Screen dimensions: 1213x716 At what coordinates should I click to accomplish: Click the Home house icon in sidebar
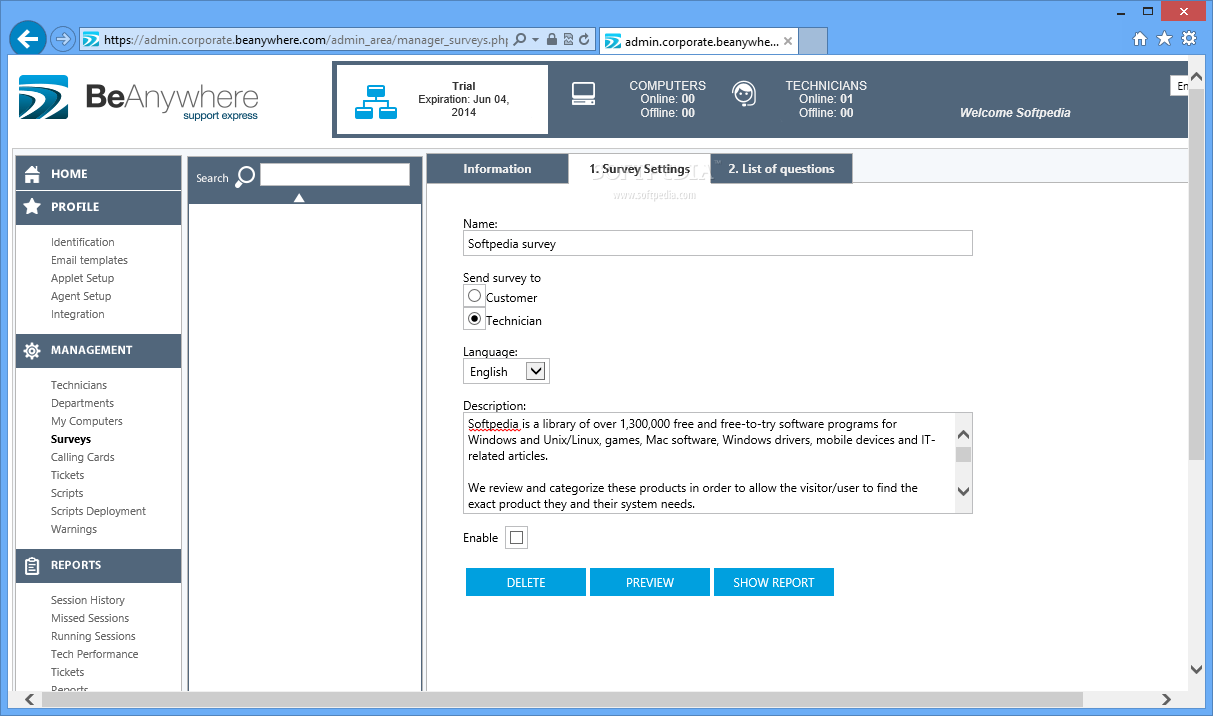pyautogui.click(x=32, y=173)
